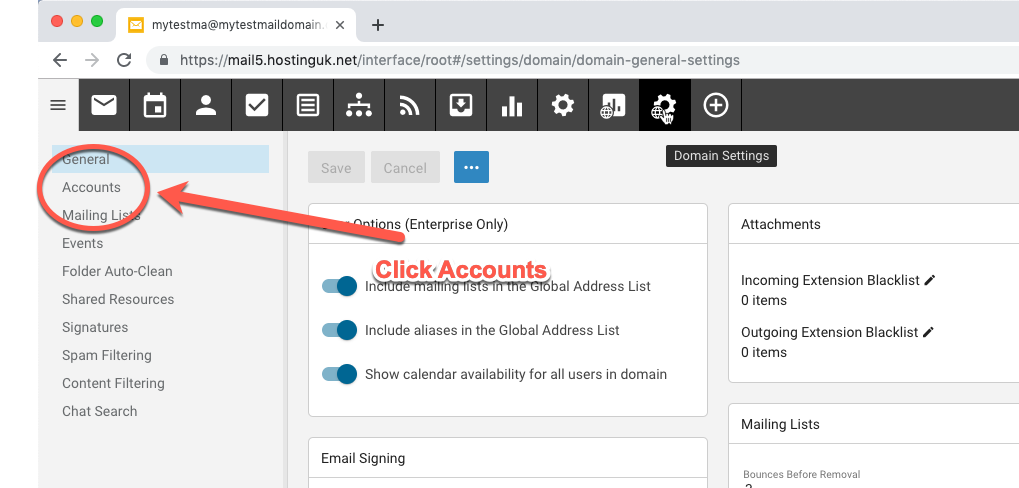
Task: Click the 0 items under Incoming Blacklist
Action: 764,300
